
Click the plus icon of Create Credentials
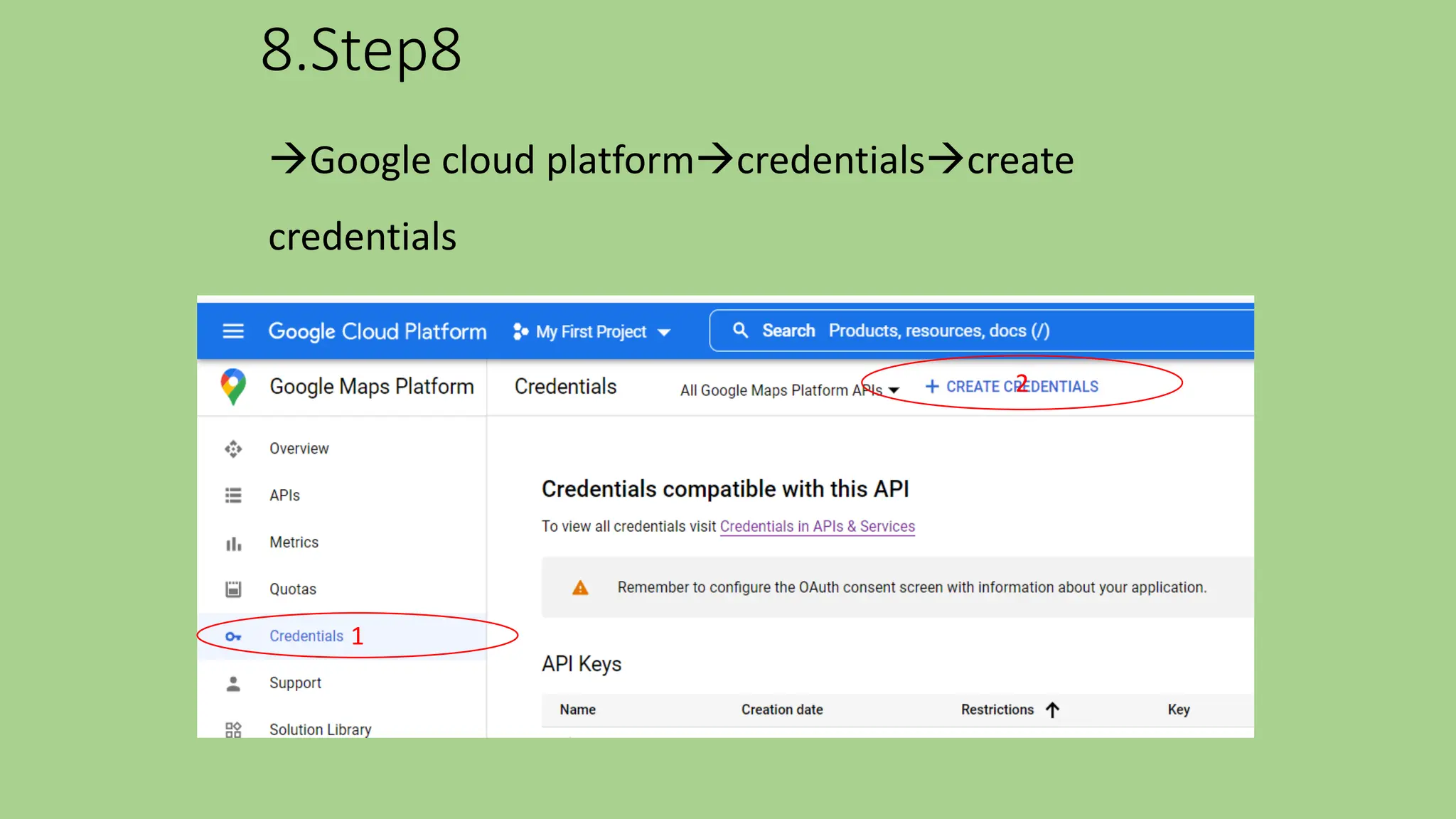(x=932, y=386)
